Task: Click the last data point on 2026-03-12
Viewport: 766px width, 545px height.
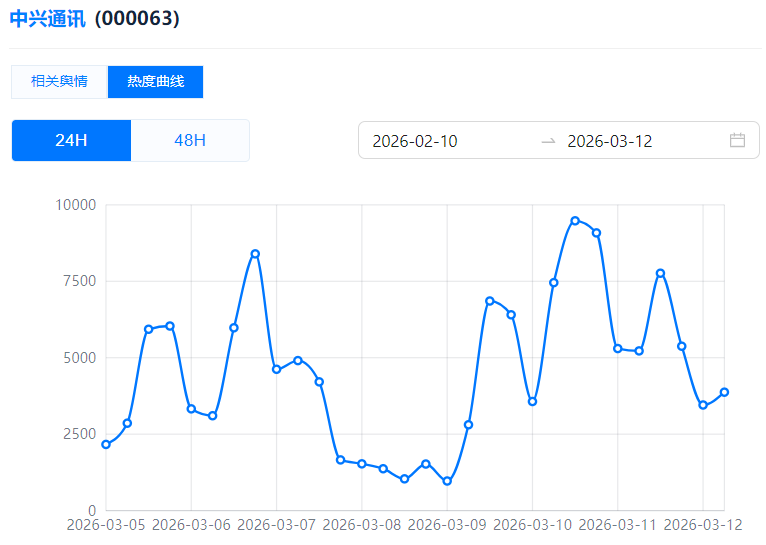Action: tap(724, 392)
